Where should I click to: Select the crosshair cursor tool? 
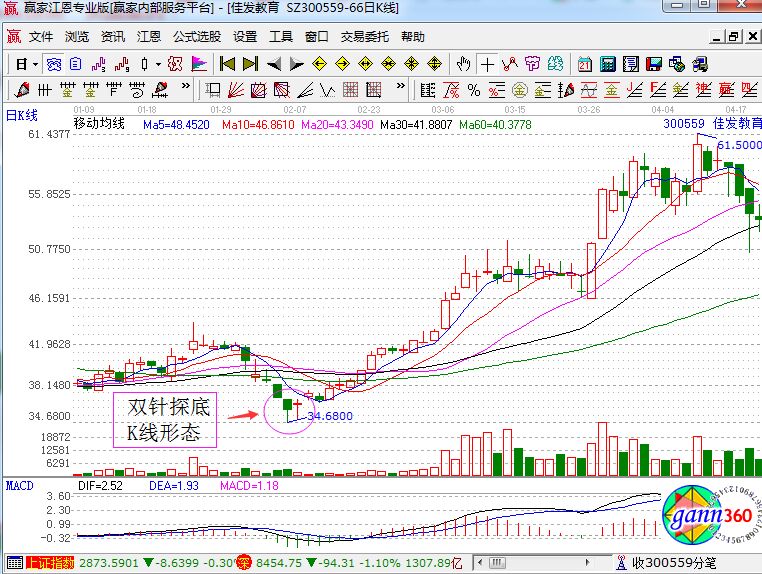click(x=487, y=64)
